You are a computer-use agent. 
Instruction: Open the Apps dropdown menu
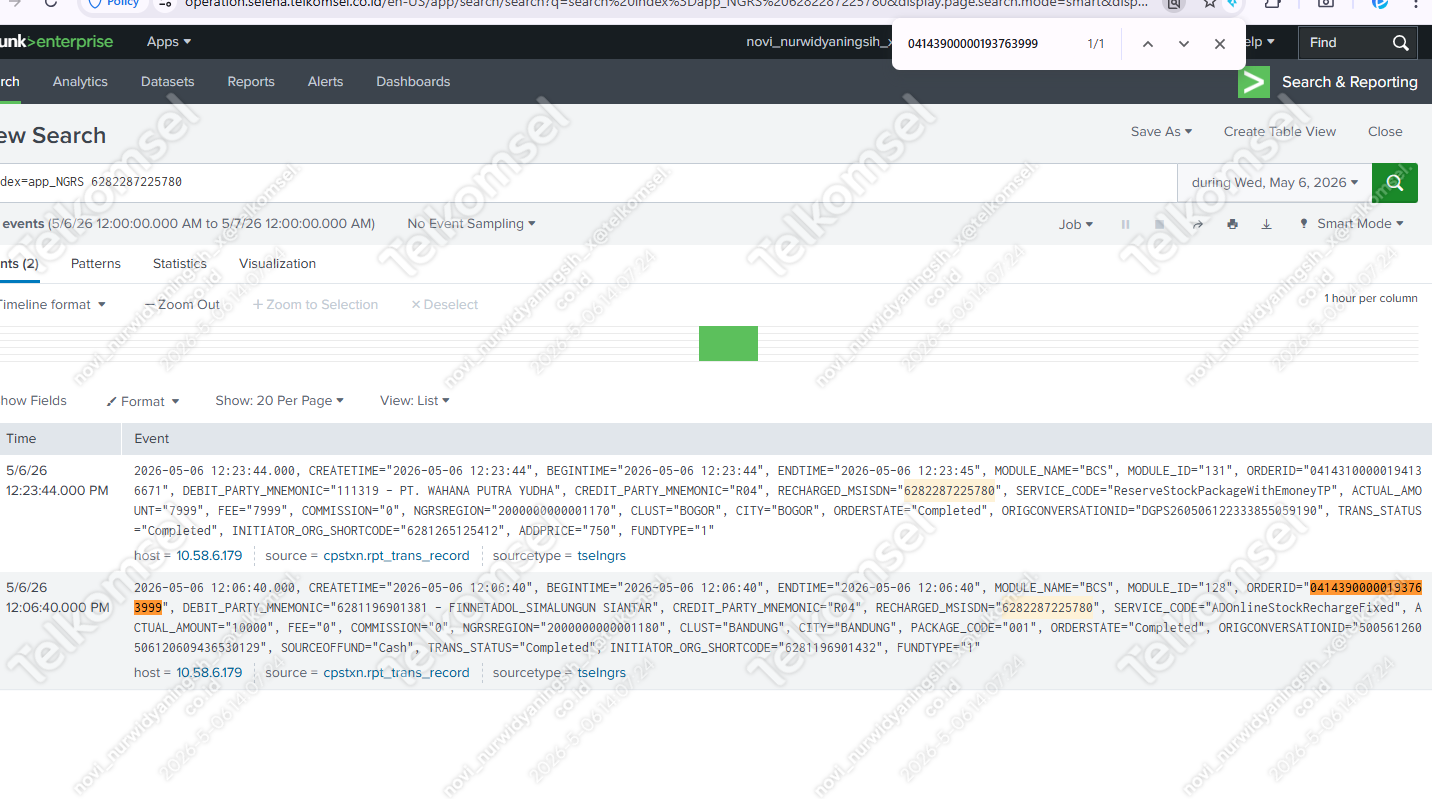point(169,42)
